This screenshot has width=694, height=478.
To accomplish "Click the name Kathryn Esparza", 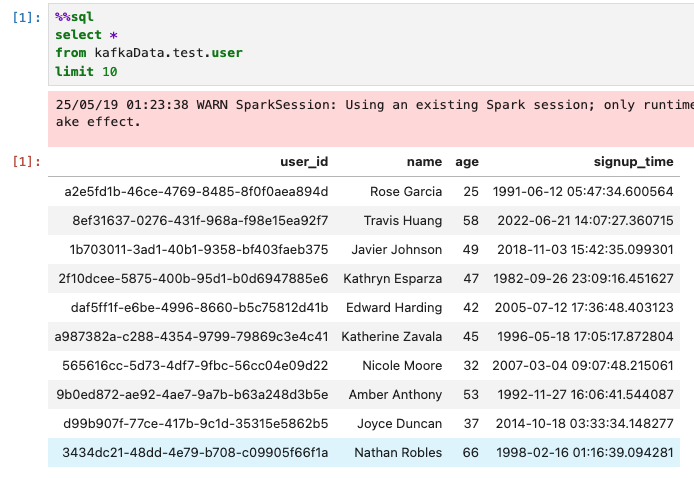I will [393, 278].
